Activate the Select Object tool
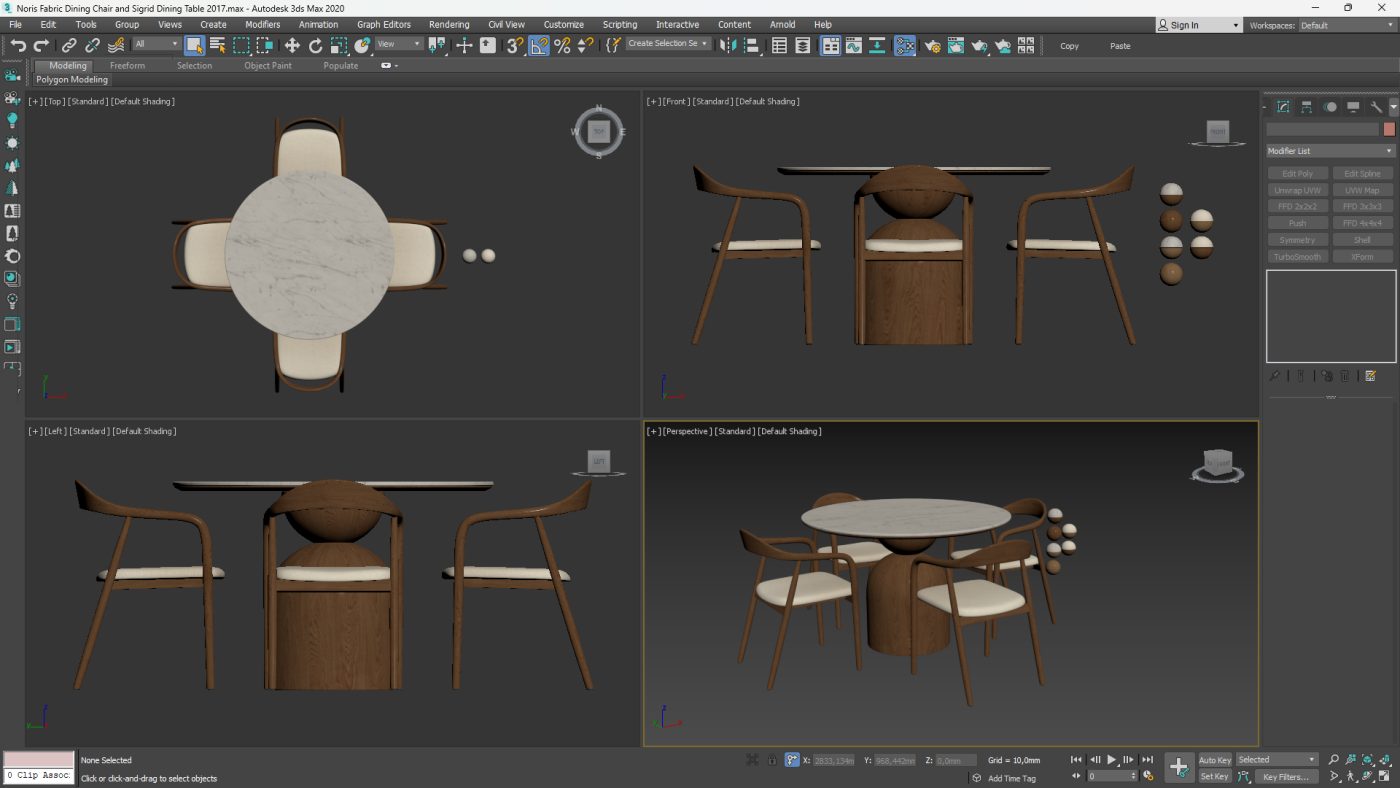1400x788 pixels. 194,45
